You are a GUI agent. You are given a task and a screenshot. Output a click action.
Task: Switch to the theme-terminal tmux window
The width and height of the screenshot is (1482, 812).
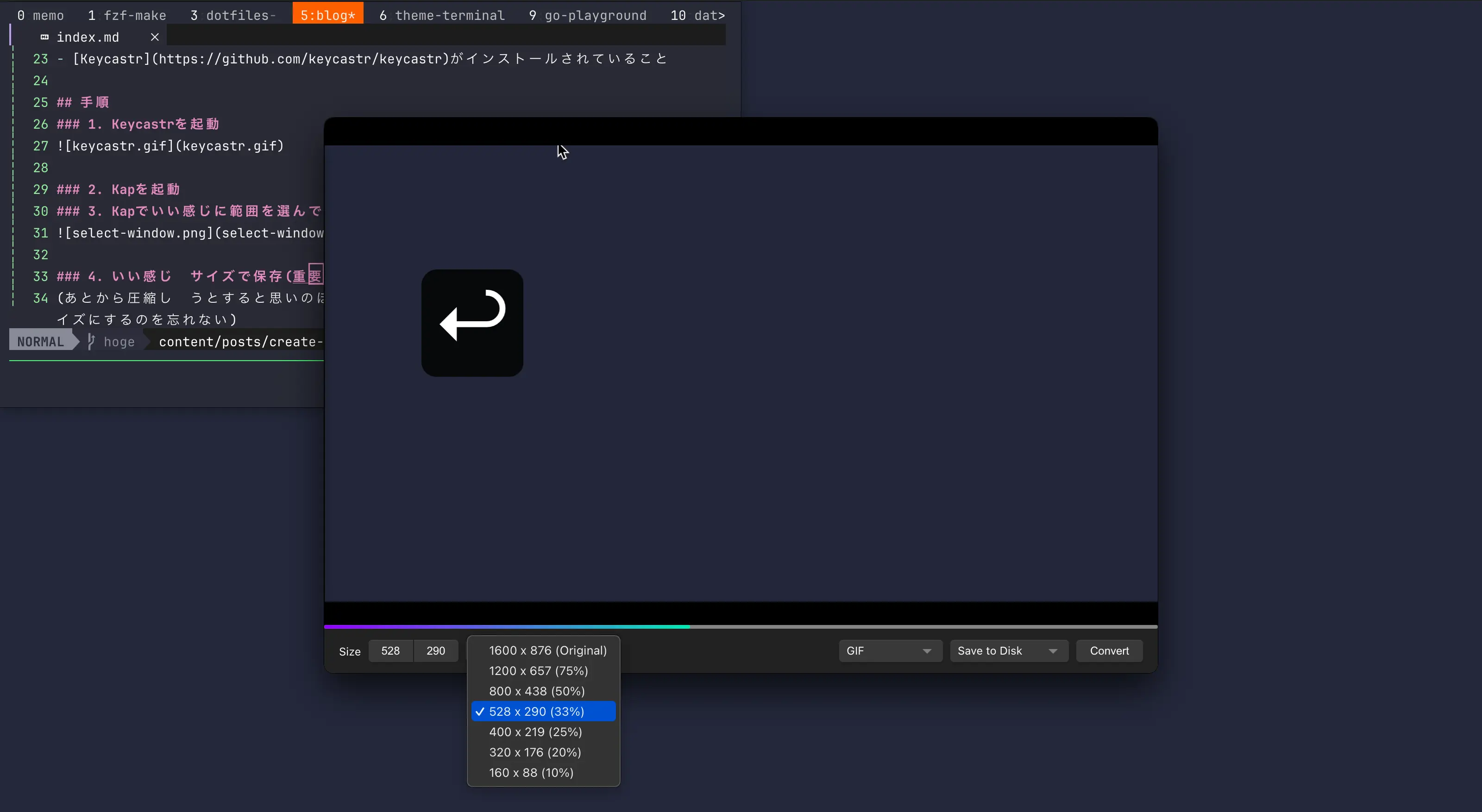pyautogui.click(x=441, y=16)
